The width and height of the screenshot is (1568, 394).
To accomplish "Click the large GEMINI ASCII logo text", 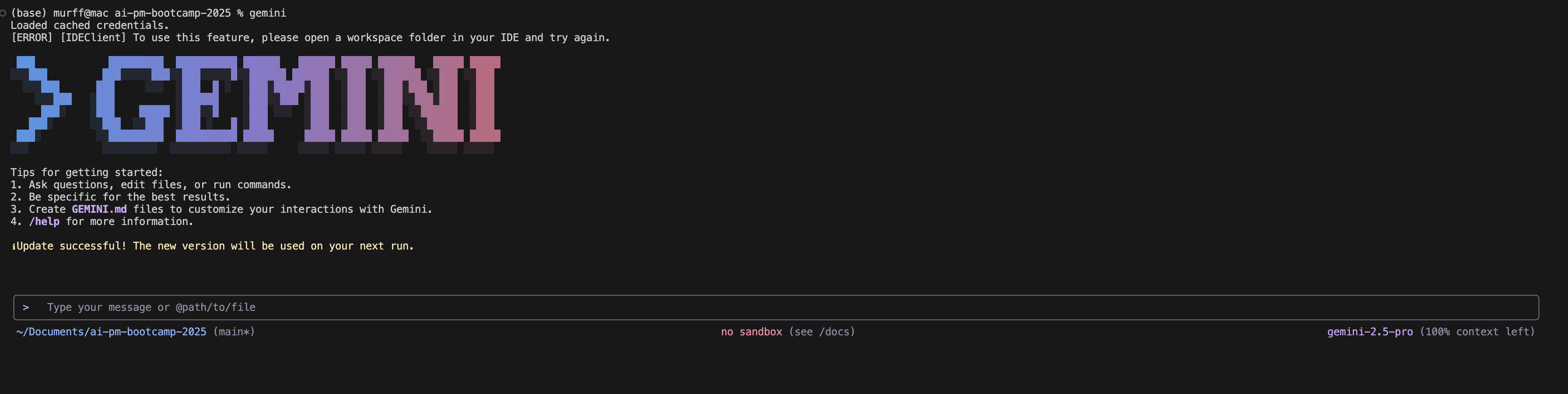I will tap(298, 99).
